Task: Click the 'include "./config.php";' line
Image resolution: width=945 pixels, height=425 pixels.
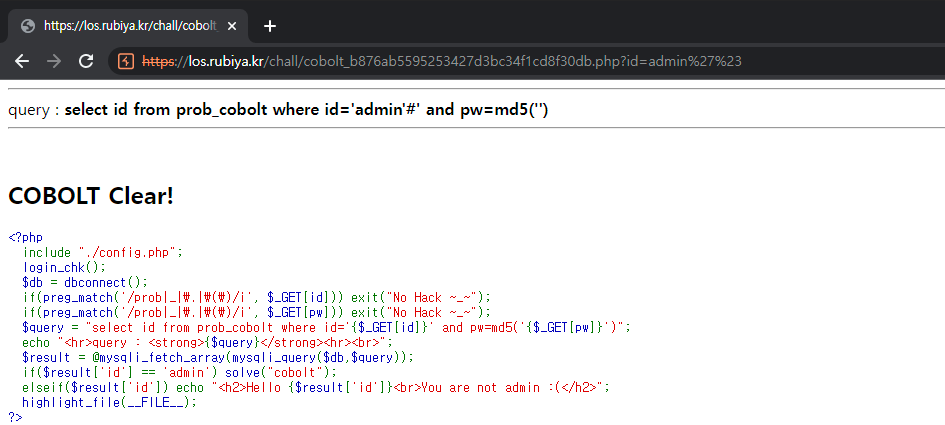Action: click(102, 253)
